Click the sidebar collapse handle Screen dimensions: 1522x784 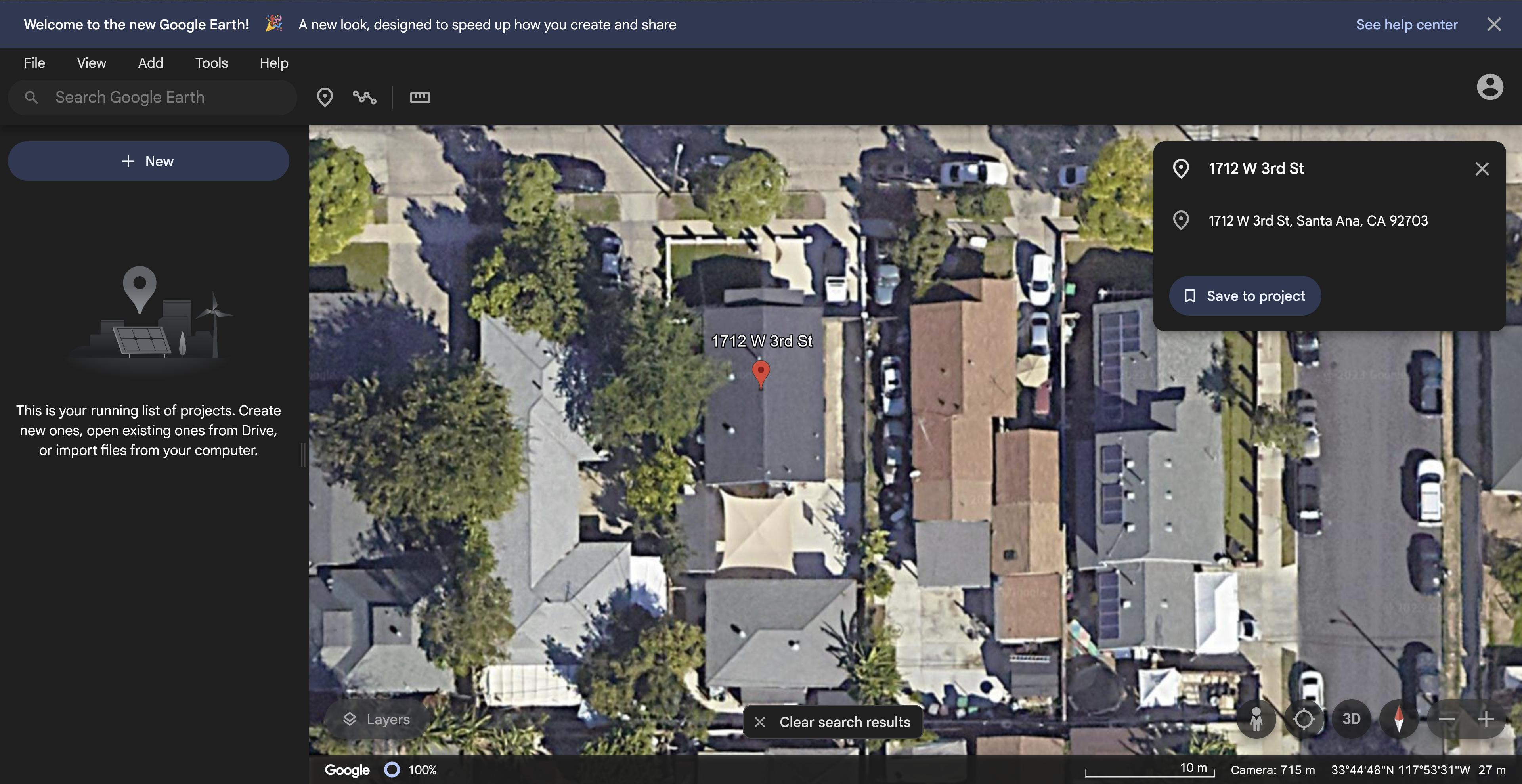303,454
